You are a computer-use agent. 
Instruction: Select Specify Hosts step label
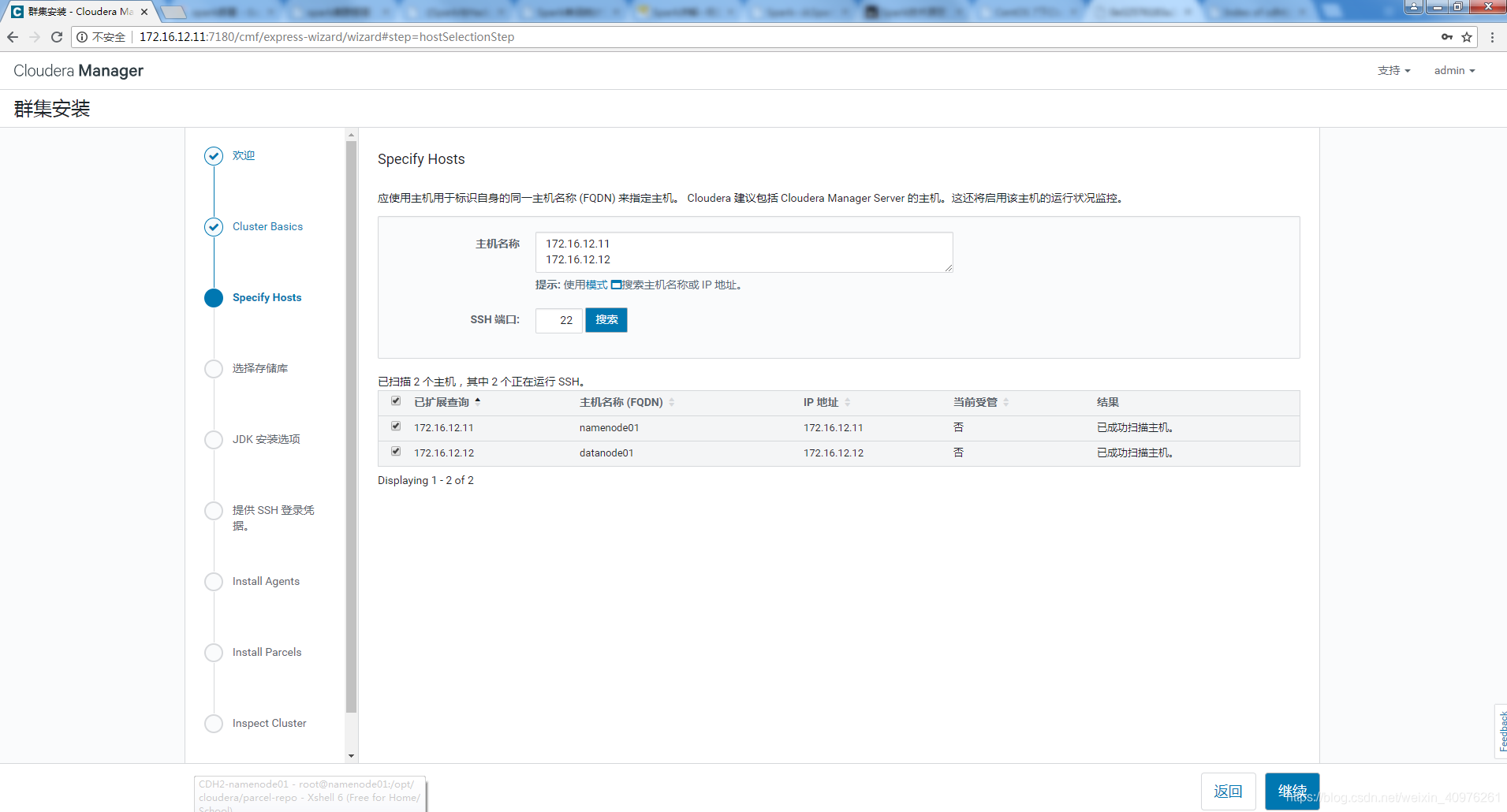(267, 298)
